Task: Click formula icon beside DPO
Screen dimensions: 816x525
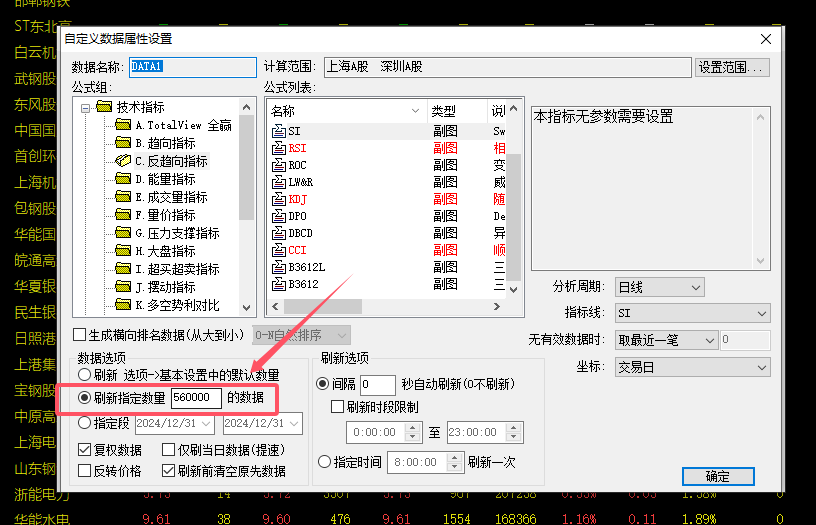Action: click(x=279, y=216)
